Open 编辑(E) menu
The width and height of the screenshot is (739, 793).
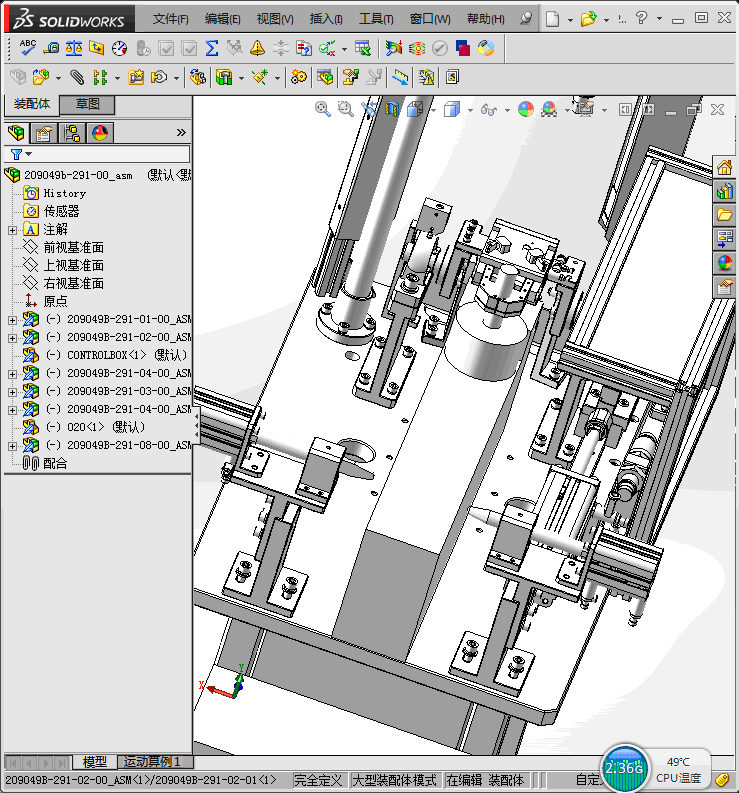(x=223, y=19)
